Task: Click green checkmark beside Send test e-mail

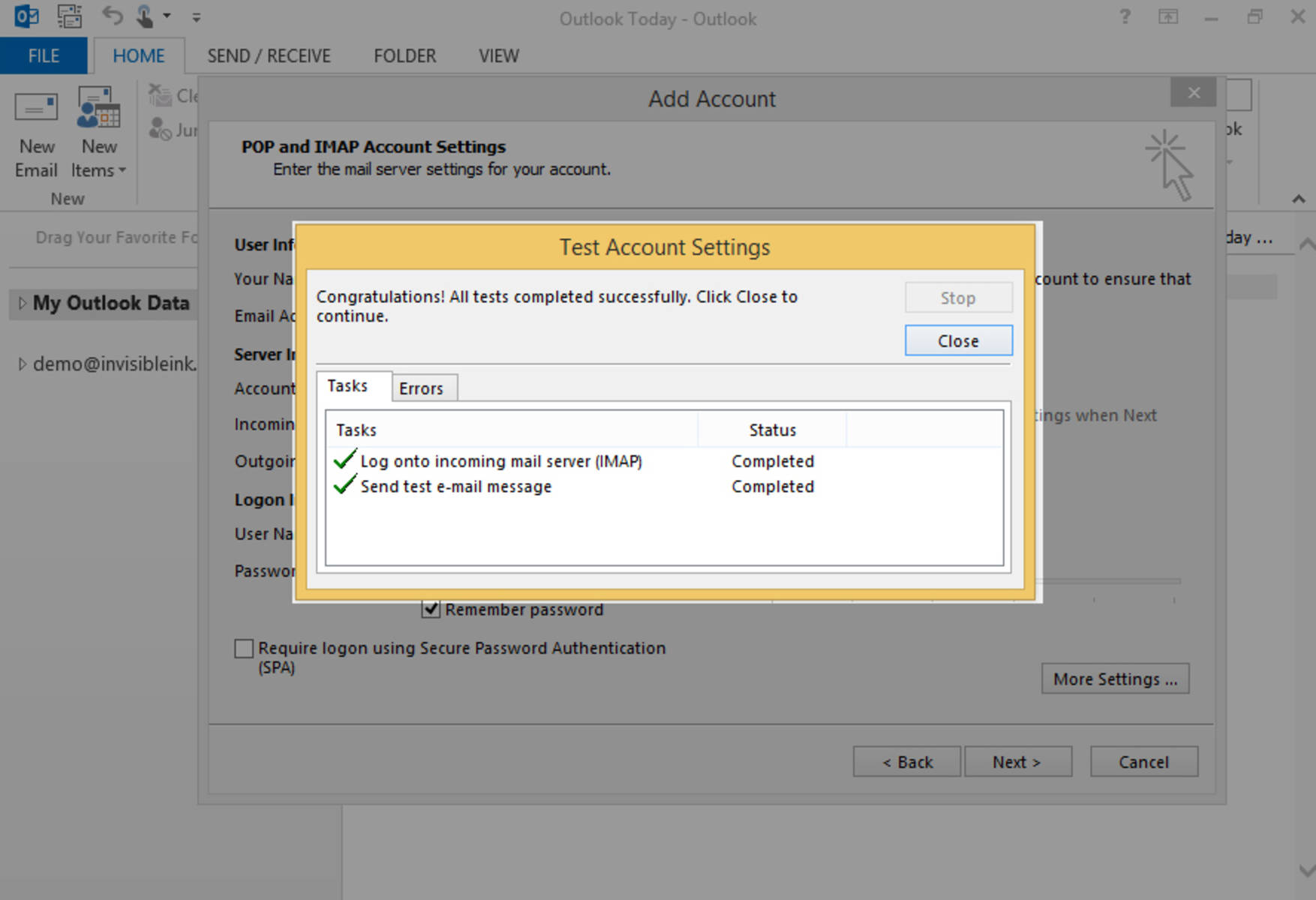Action: point(344,484)
